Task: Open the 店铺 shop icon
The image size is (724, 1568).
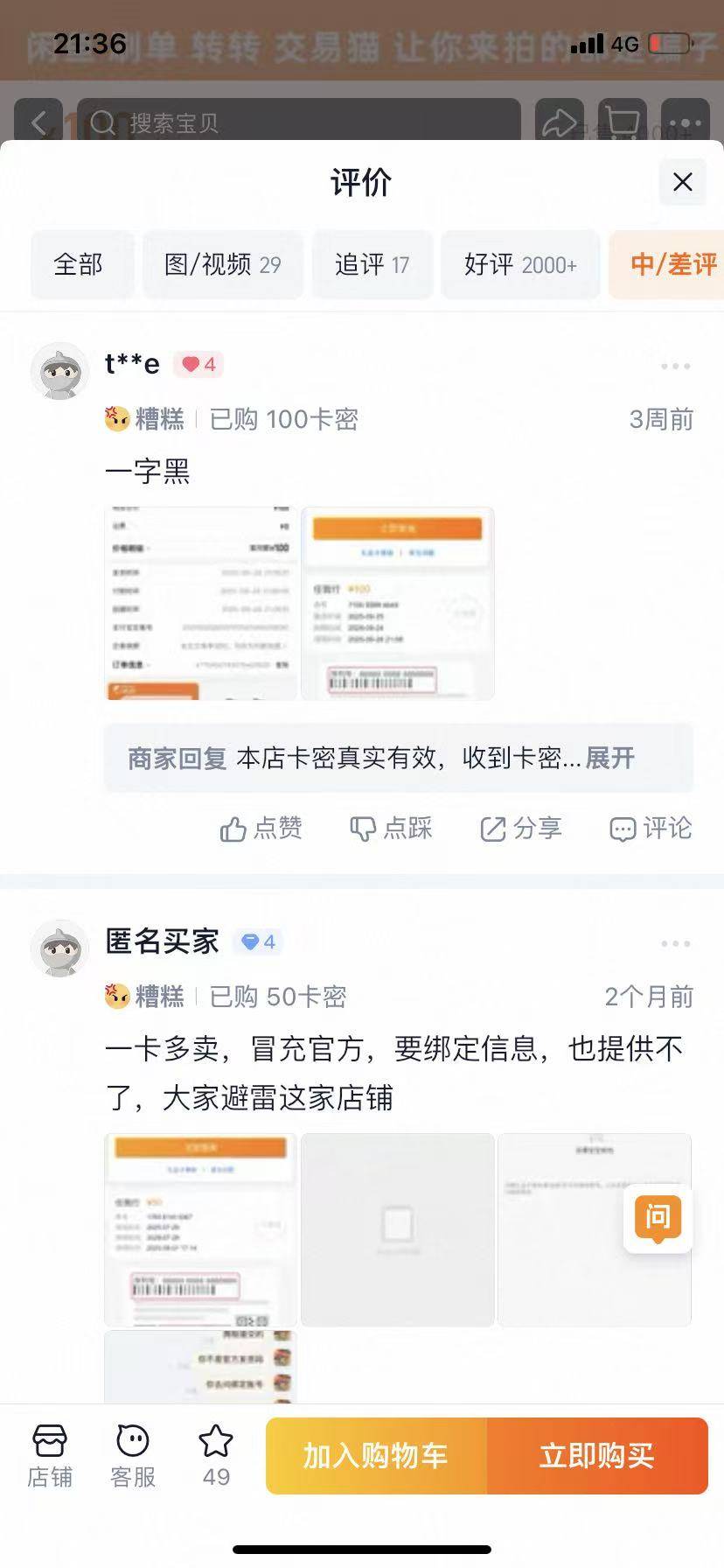Action: coord(50,1456)
